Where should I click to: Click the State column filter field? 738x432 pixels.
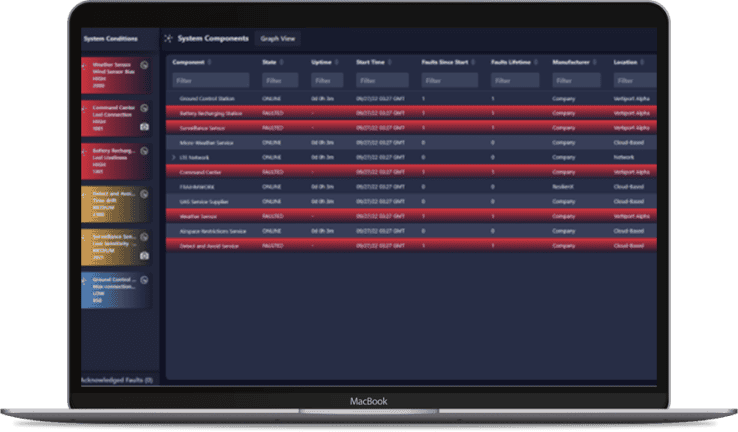(x=280, y=80)
